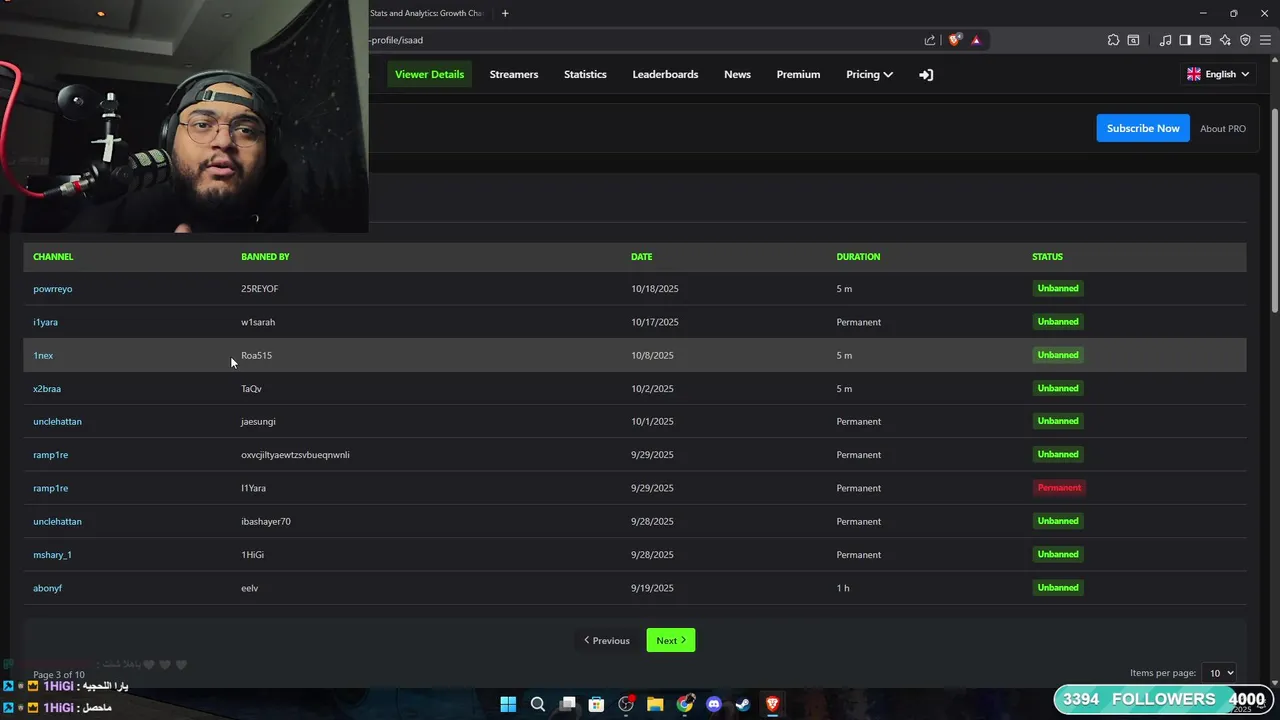Click the date 10/18/2025 cell
The image size is (1280, 720).
click(x=655, y=289)
